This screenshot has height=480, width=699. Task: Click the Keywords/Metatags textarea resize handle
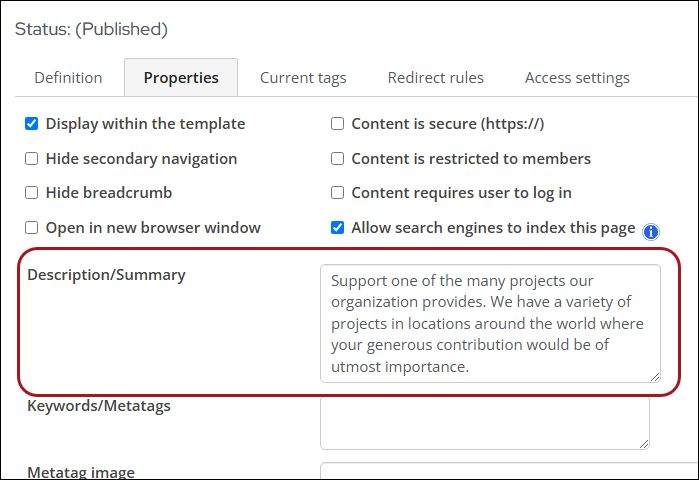(x=644, y=444)
